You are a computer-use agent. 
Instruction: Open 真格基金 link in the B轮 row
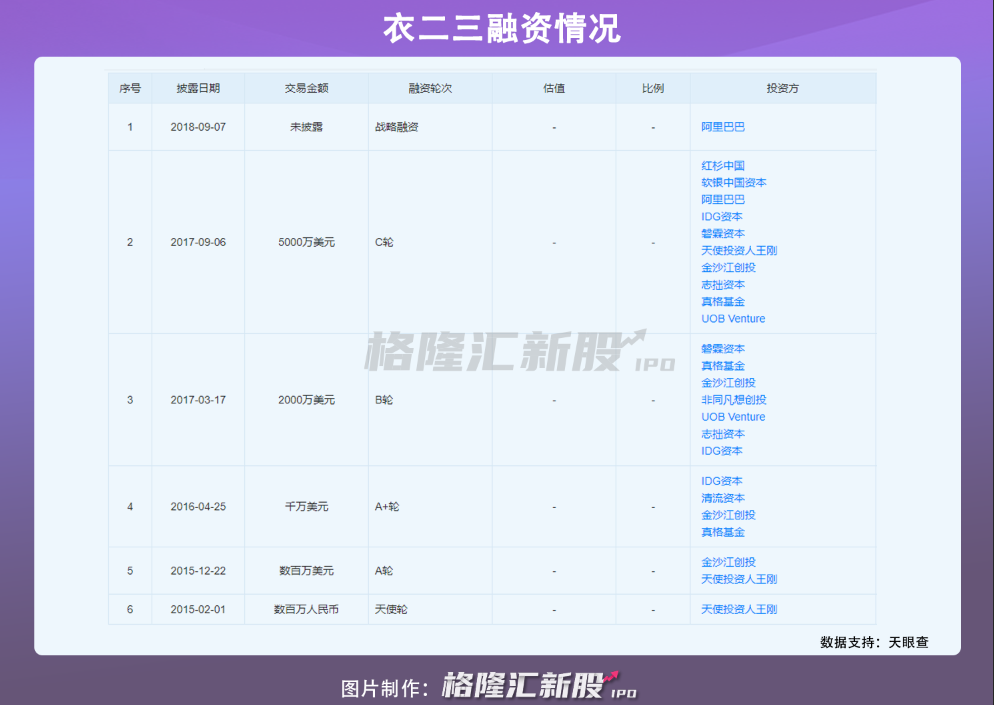[x=723, y=366]
